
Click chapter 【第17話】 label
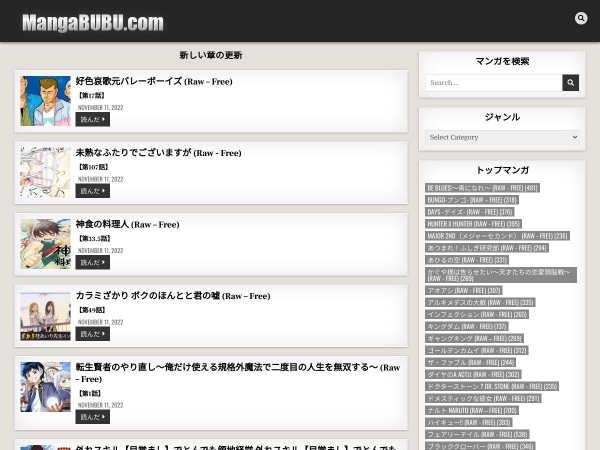[x=91, y=95]
